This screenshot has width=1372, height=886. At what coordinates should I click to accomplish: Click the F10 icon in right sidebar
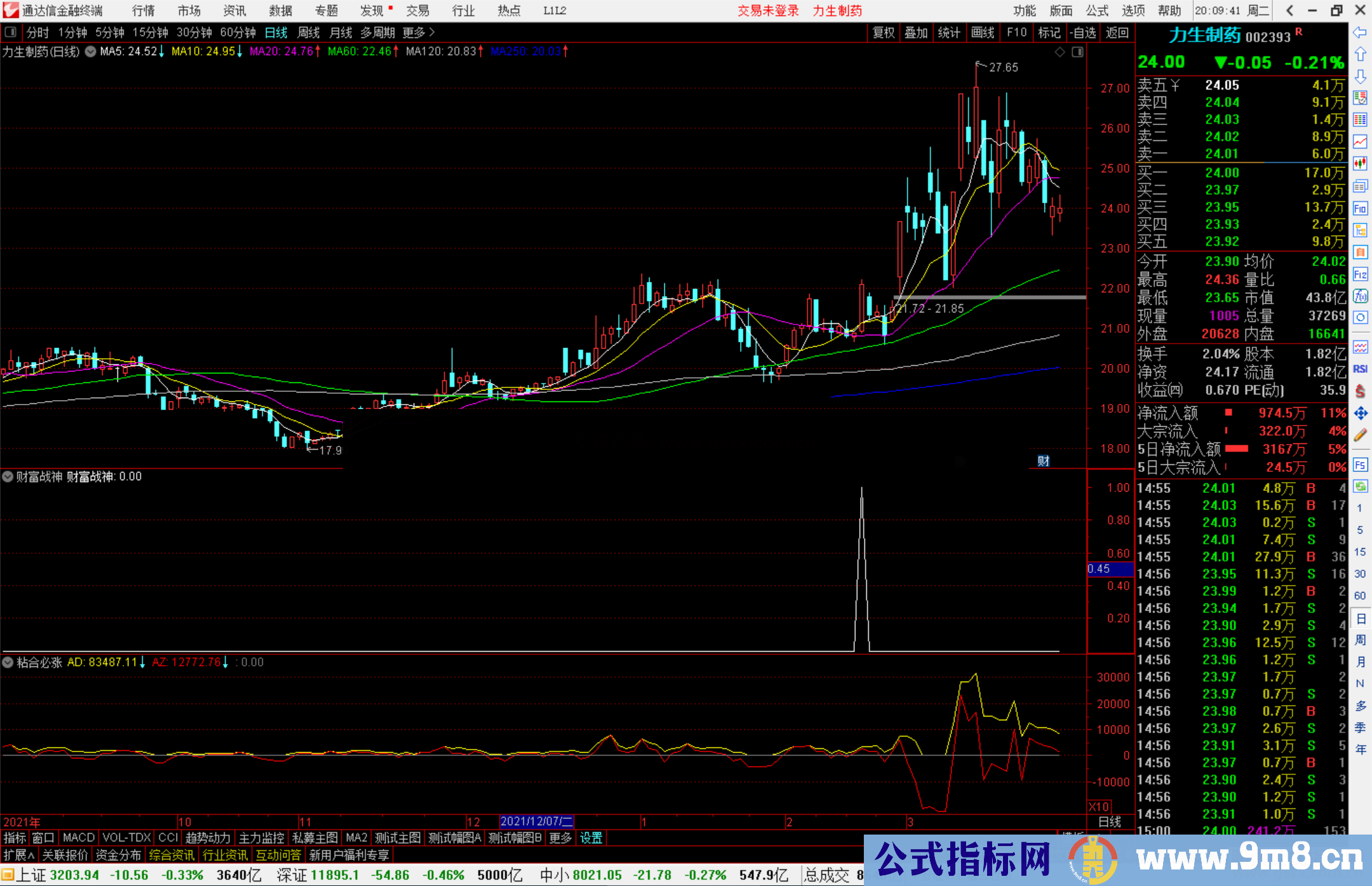(x=1360, y=208)
